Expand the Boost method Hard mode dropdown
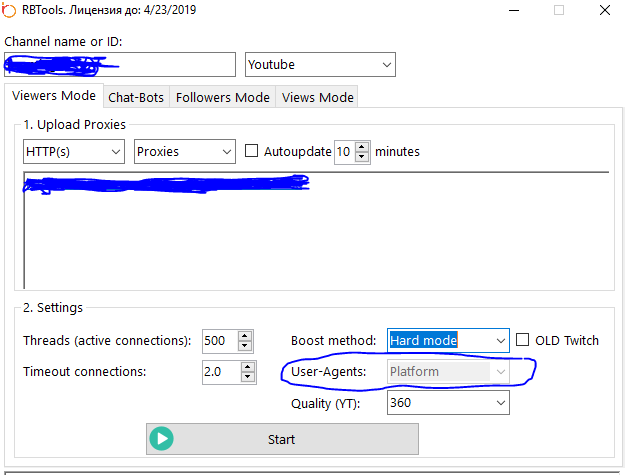Viewport: 628px width, 475px height. click(x=448, y=340)
